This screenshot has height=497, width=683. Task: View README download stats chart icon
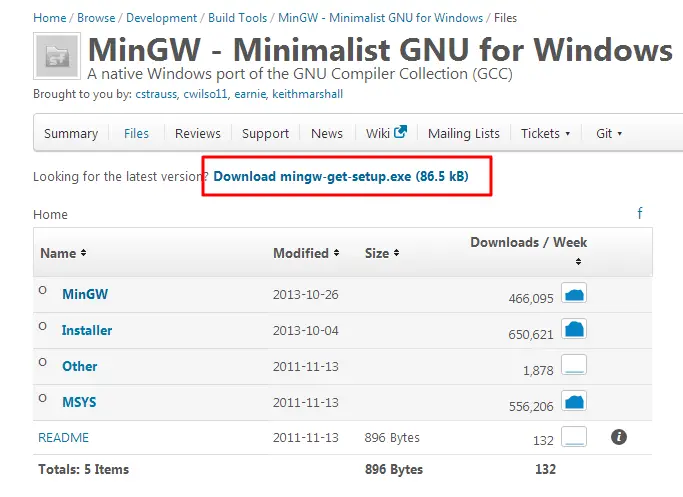coord(574,436)
